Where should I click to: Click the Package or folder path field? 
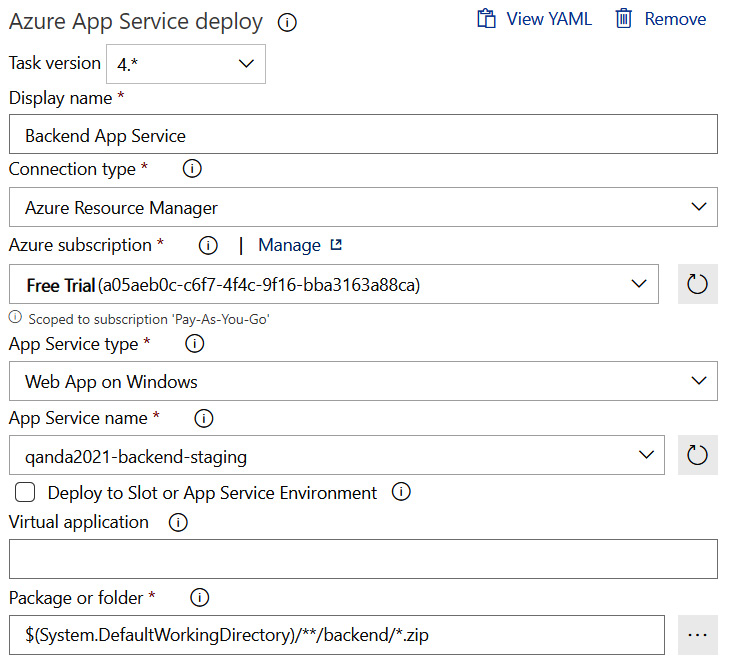coord(337,635)
